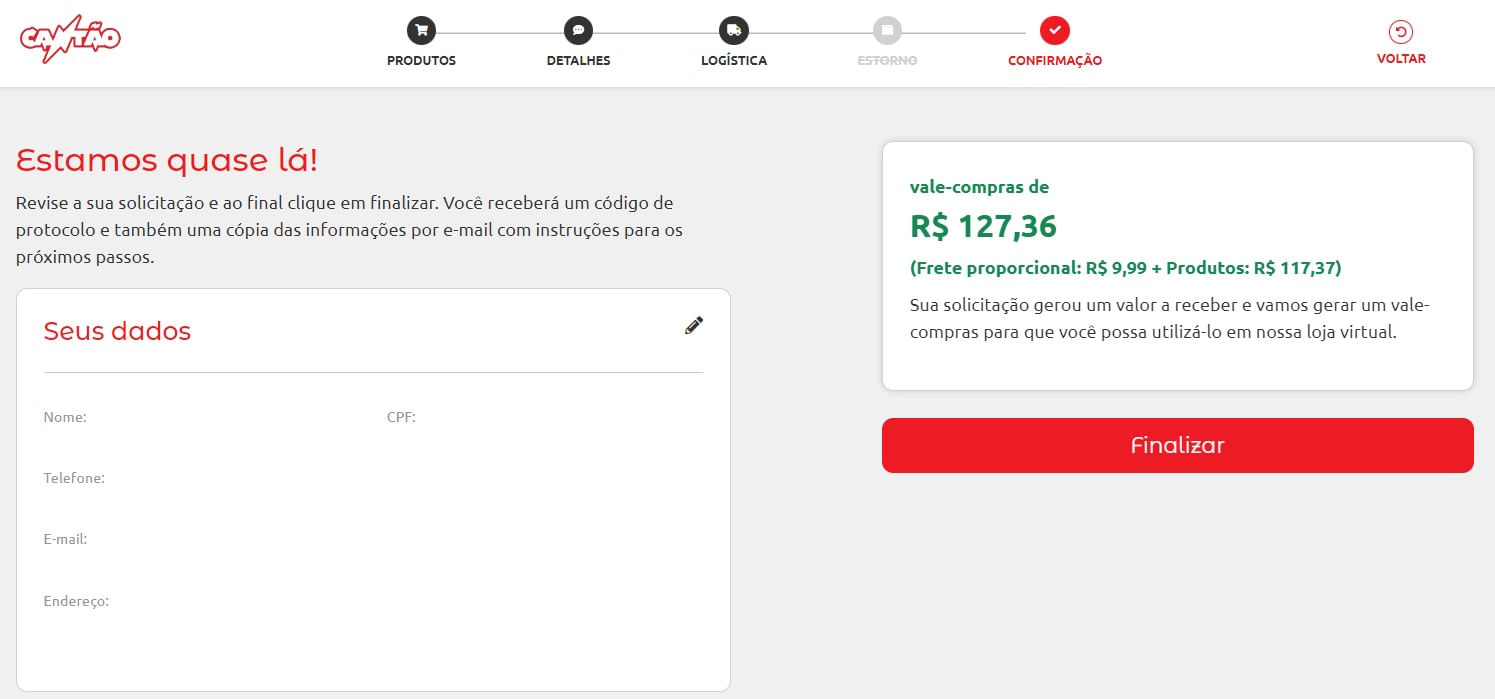Edit Seus dados with pencil icon
Screen dimensions: 1495x699
693,325
